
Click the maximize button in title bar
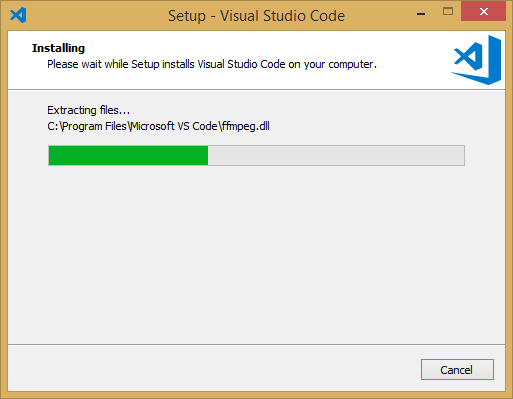[448, 12]
